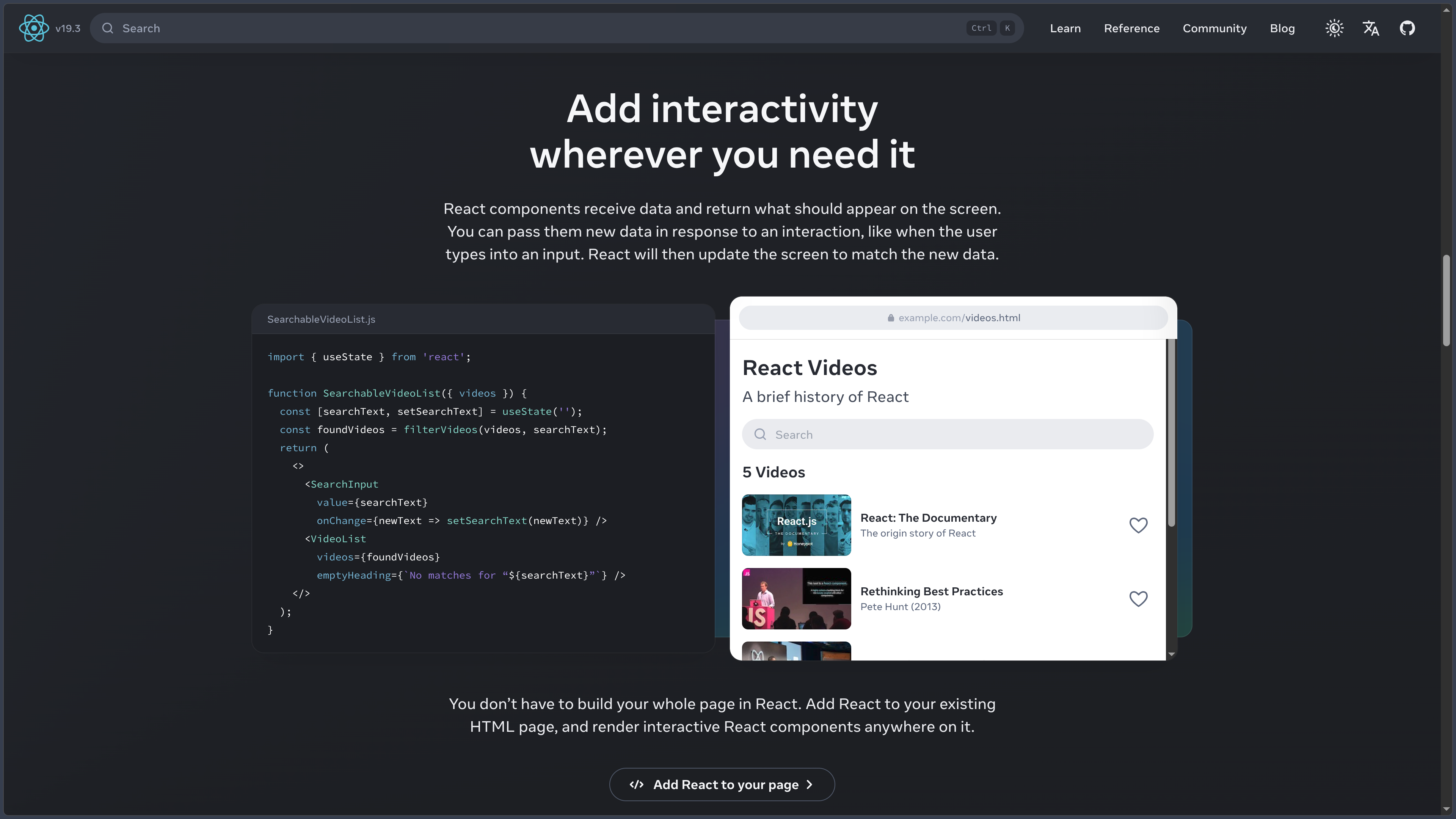Viewport: 1456px width, 819px height.
Task: Open the Blog navigation item
Action: 1282,28
